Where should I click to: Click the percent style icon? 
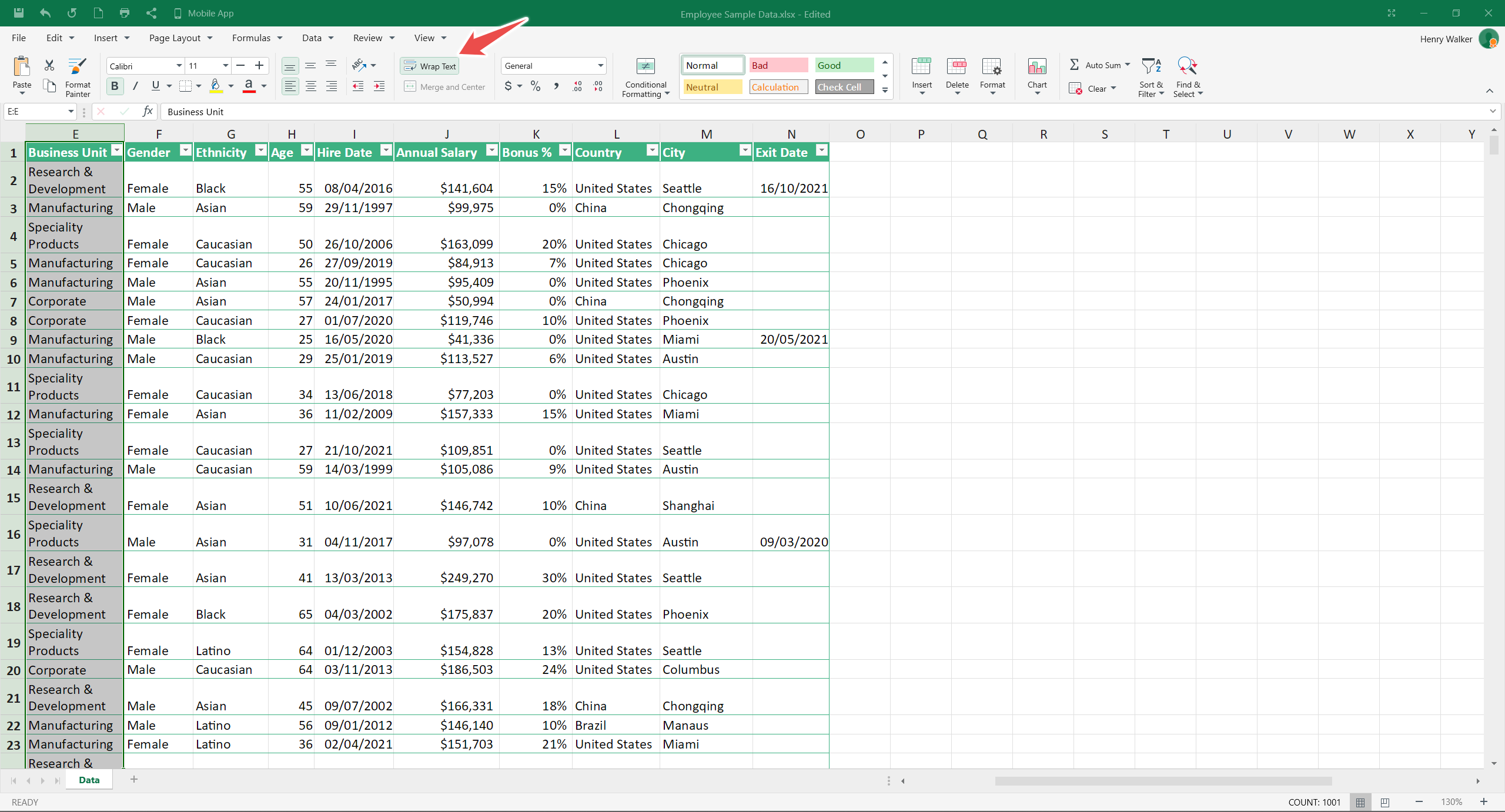coord(535,86)
